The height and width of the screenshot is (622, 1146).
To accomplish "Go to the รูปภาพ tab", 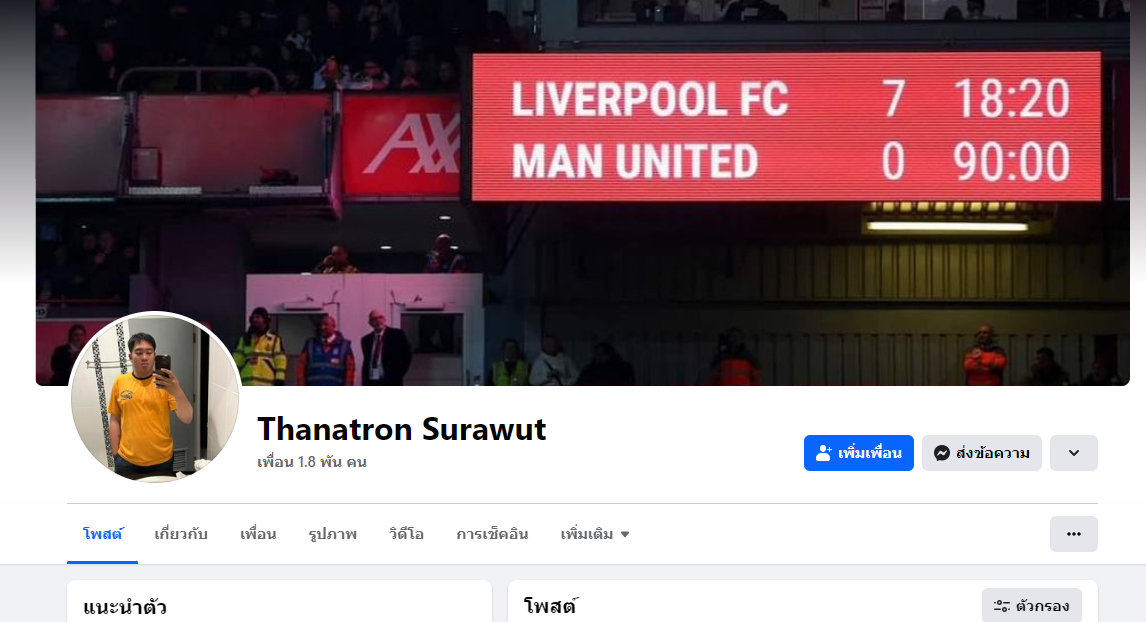I will [x=333, y=534].
